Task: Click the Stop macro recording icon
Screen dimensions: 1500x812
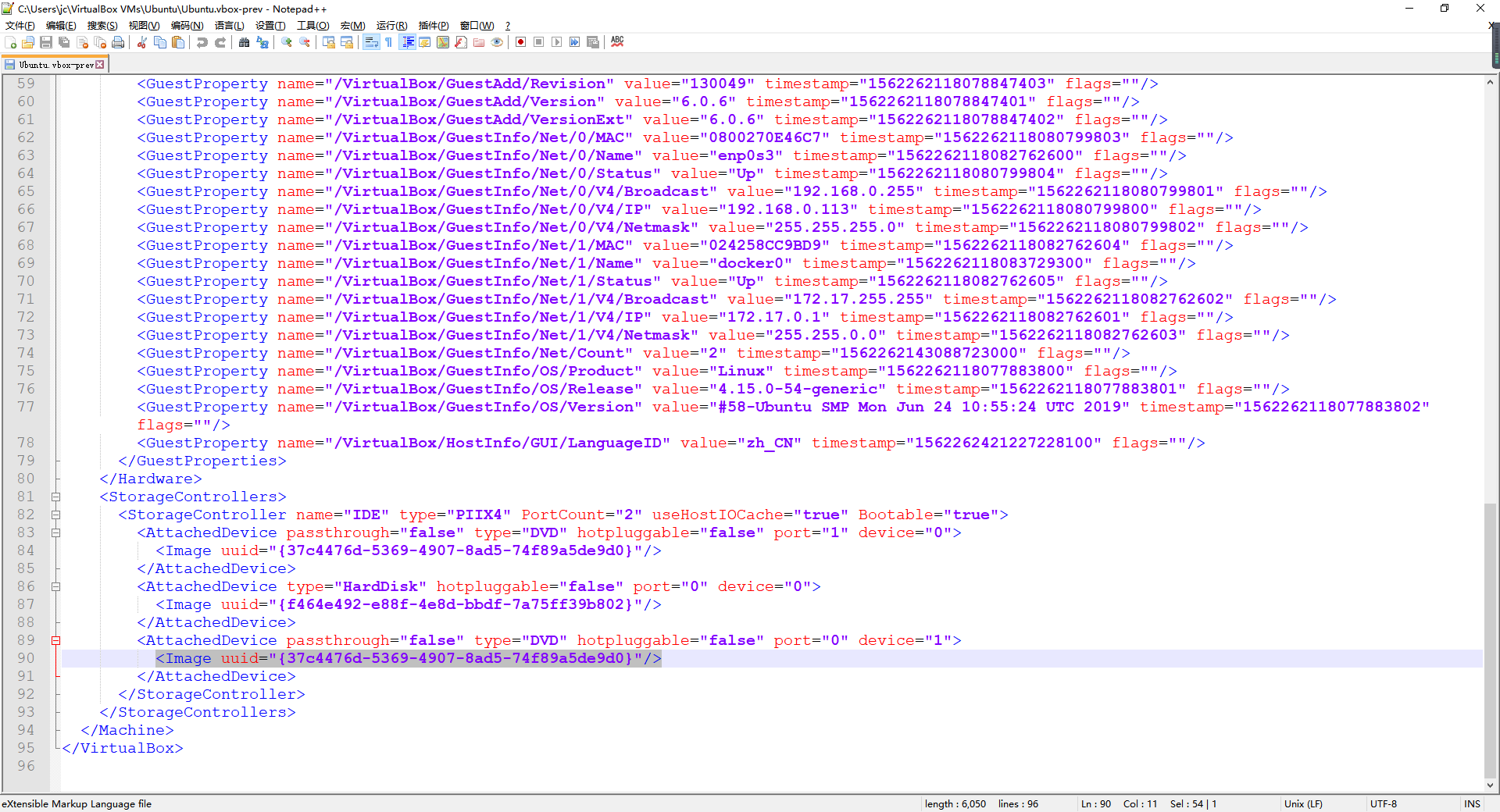Action: coord(539,42)
